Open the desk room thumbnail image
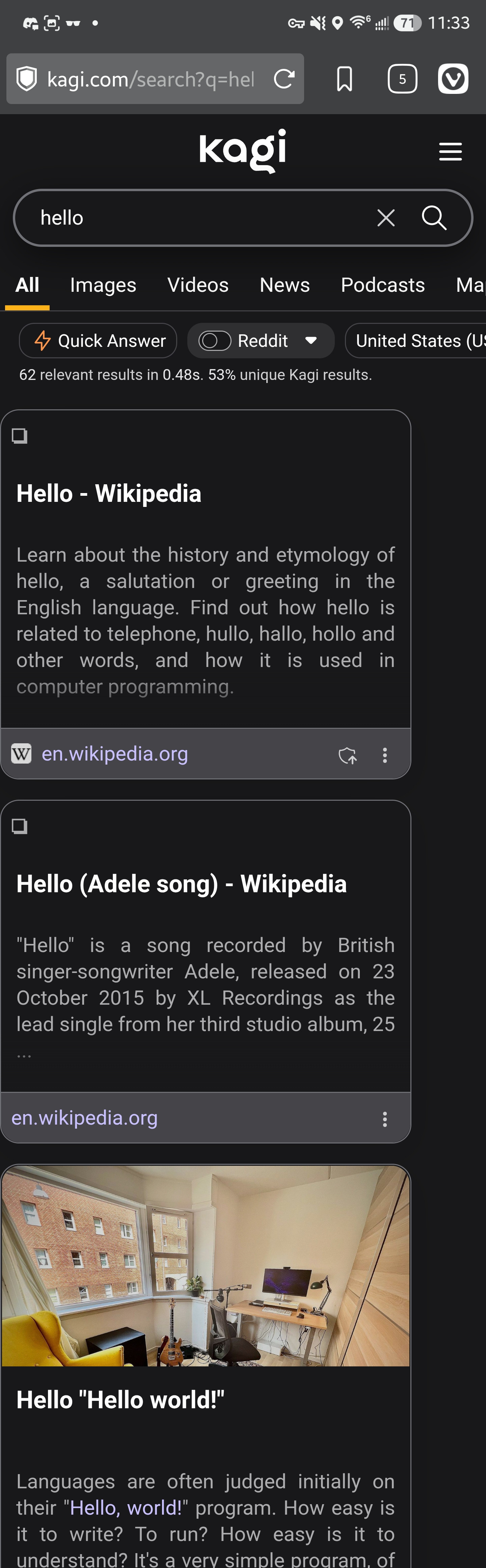The height and width of the screenshot is (1568, 486). tap(206, 1265)
